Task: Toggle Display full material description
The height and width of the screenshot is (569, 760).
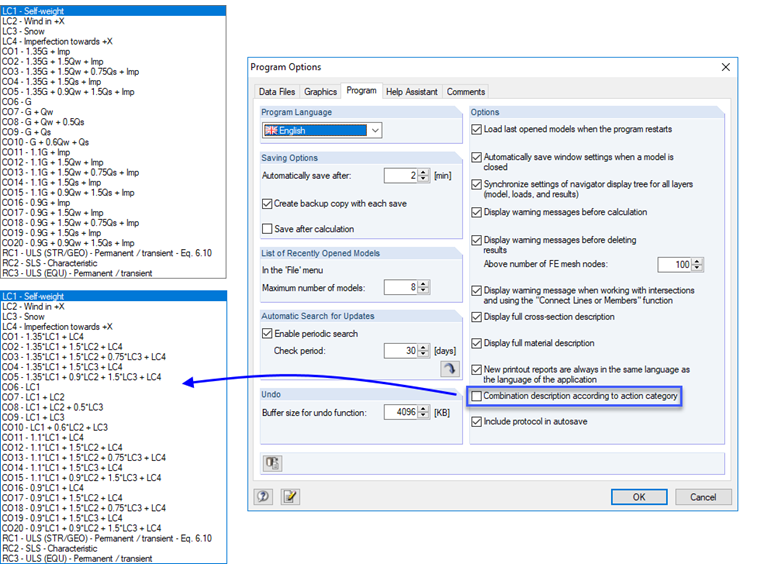Action: click(x=476, y=343)
